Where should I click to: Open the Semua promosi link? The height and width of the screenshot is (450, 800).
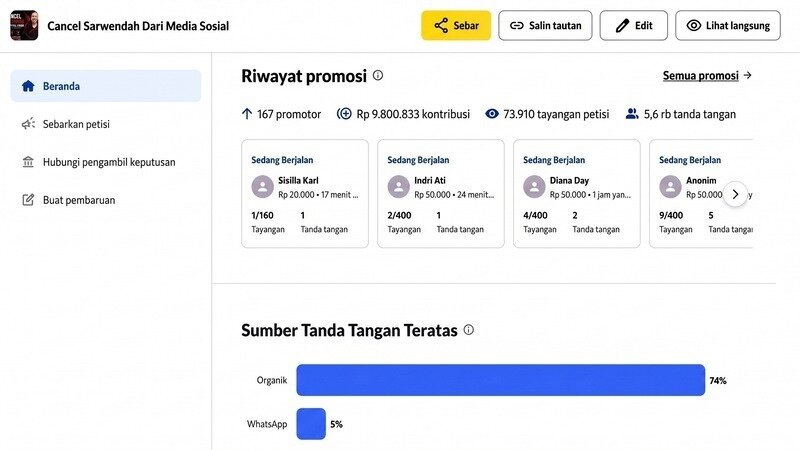pyautogui.click(x=701, y=76)
